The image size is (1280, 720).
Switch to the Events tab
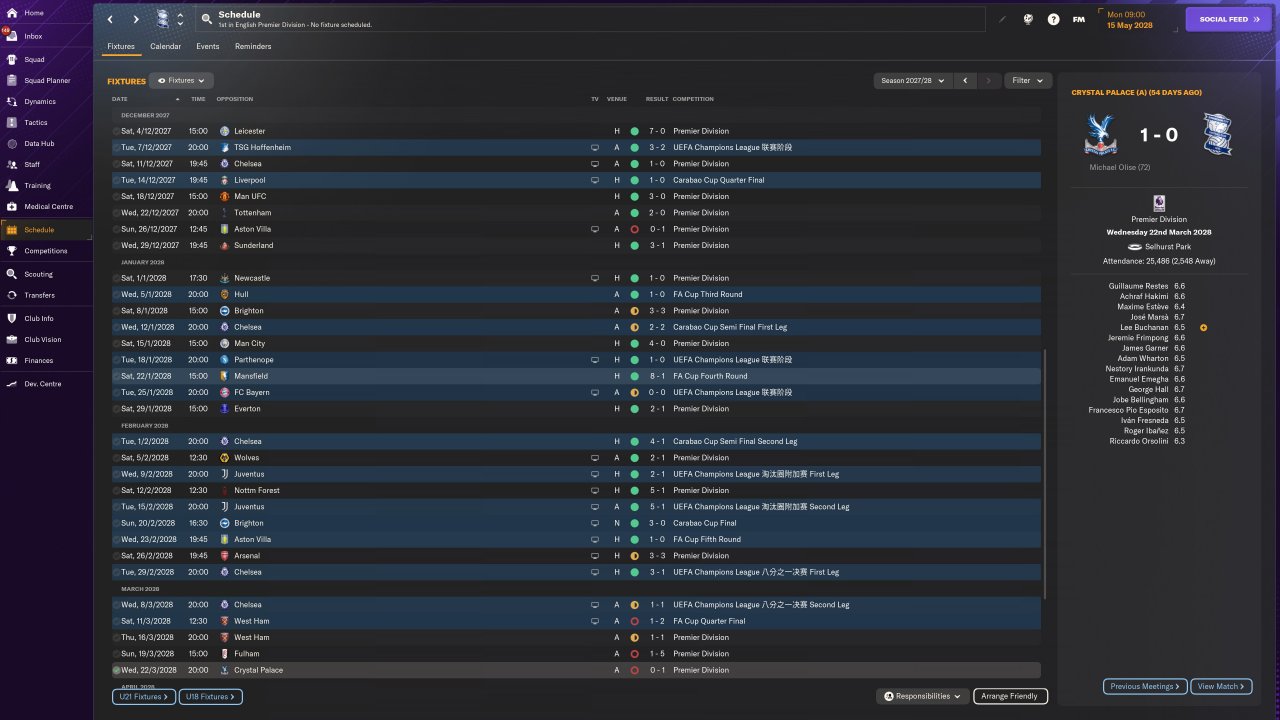[208, 46]
